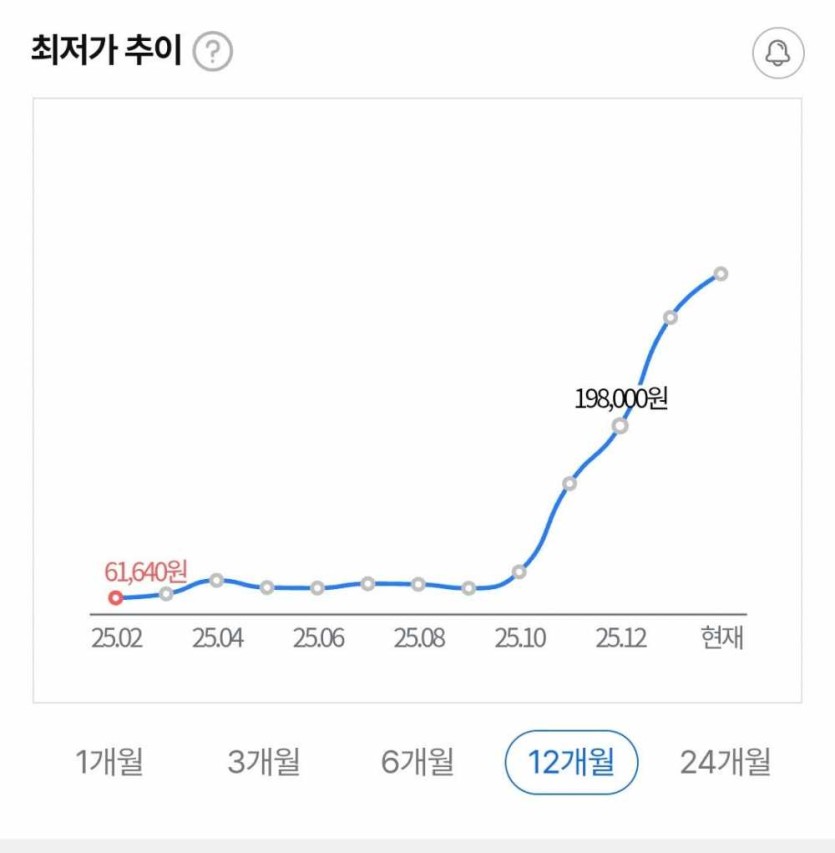Click the 25.06 data point on chart
Image resolution: width=835 pixels, height=853 pixels.
tap(317, 588)
